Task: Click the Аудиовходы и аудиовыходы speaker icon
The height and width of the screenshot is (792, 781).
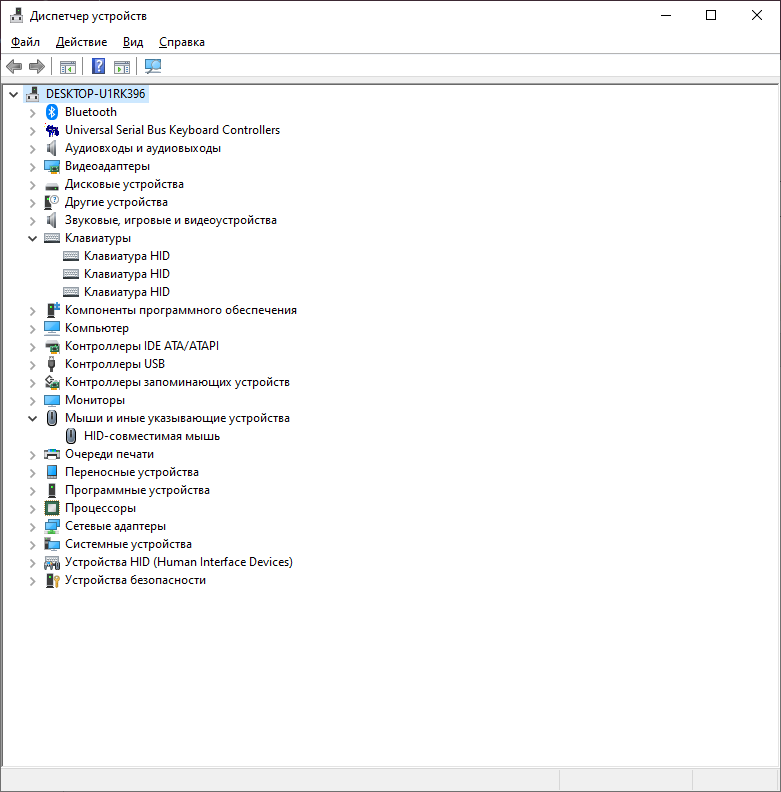Action: tap(52, 148)
